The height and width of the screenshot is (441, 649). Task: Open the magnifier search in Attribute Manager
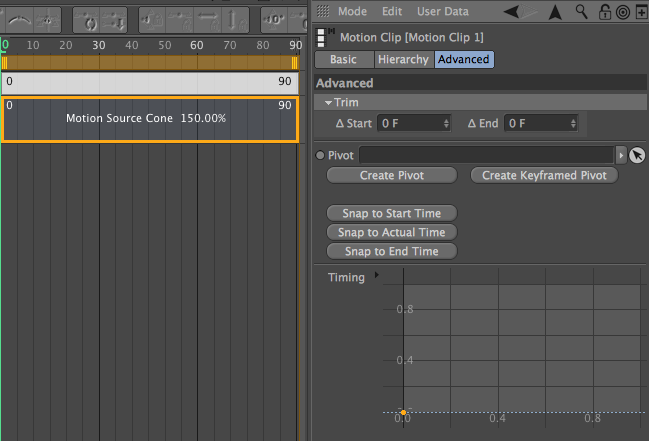pos(582,12)
